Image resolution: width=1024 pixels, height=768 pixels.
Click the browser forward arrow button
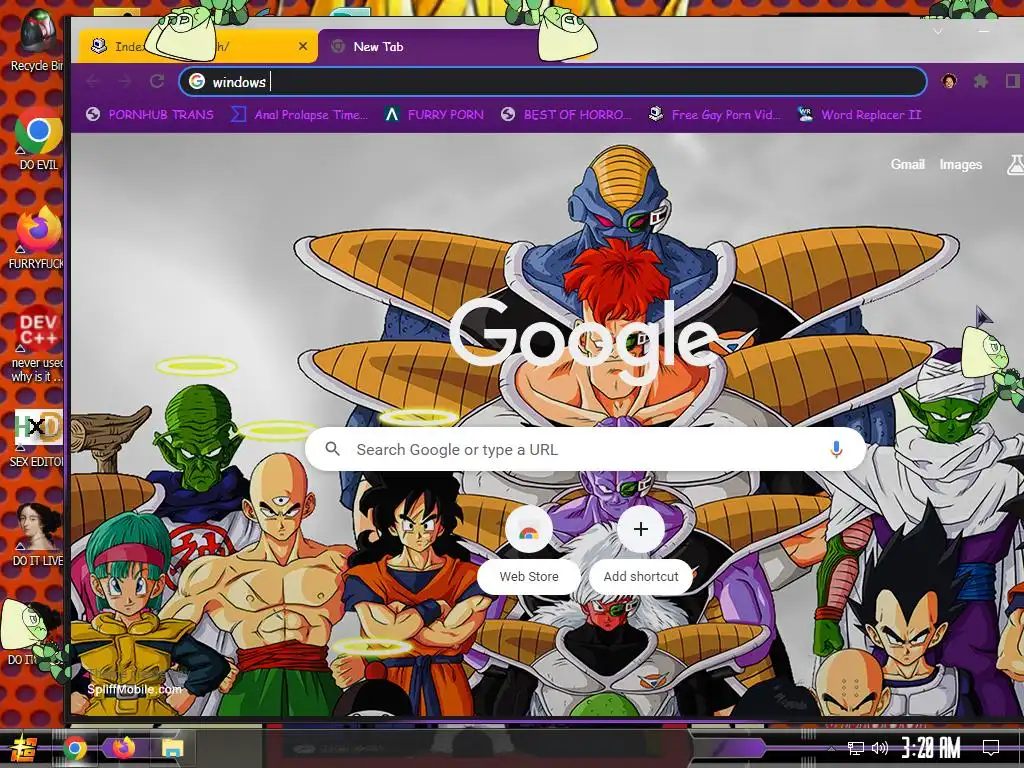tap(125, 82)
